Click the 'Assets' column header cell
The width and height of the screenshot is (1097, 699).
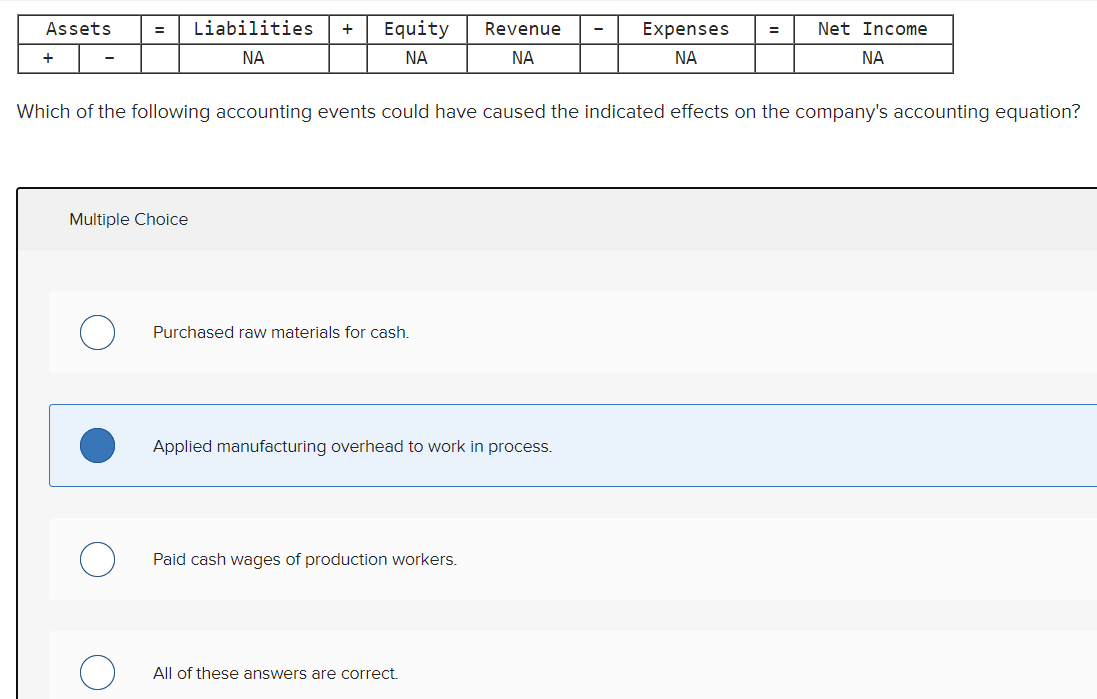pos(77,29)
